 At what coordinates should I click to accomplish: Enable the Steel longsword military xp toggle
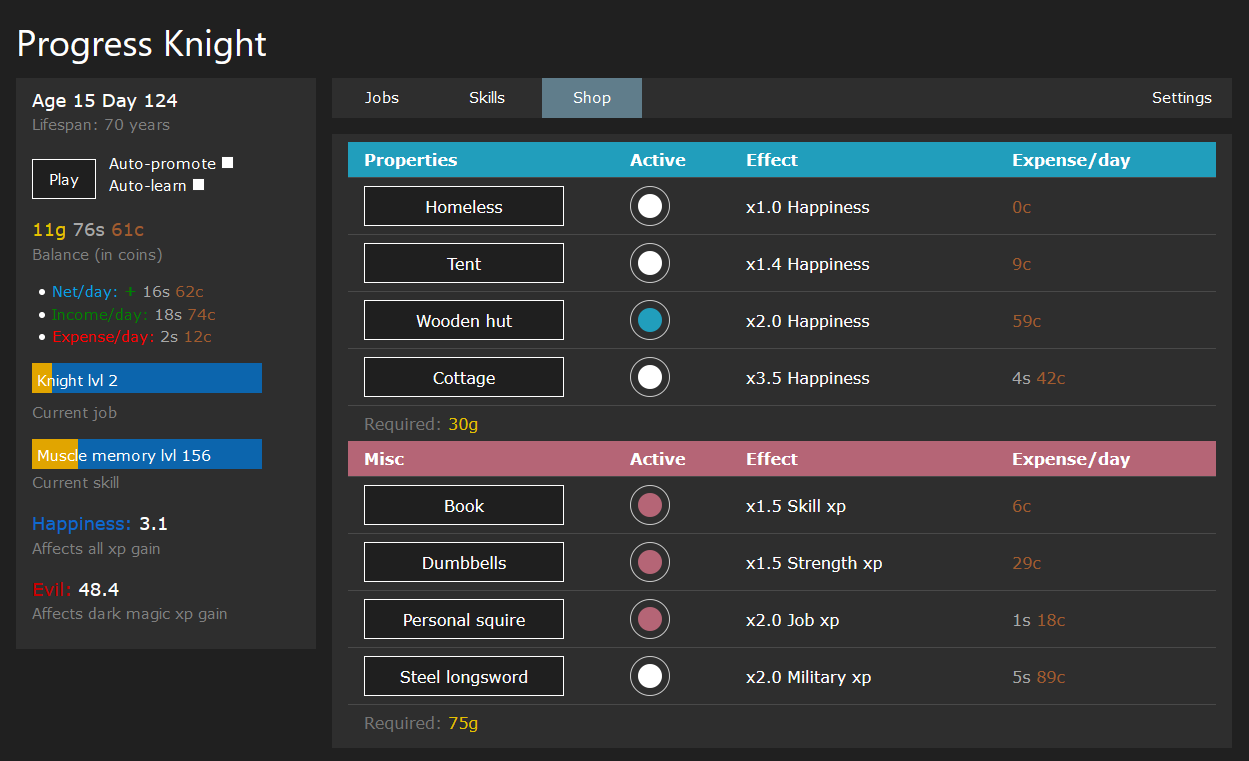(x=649, y=676)
